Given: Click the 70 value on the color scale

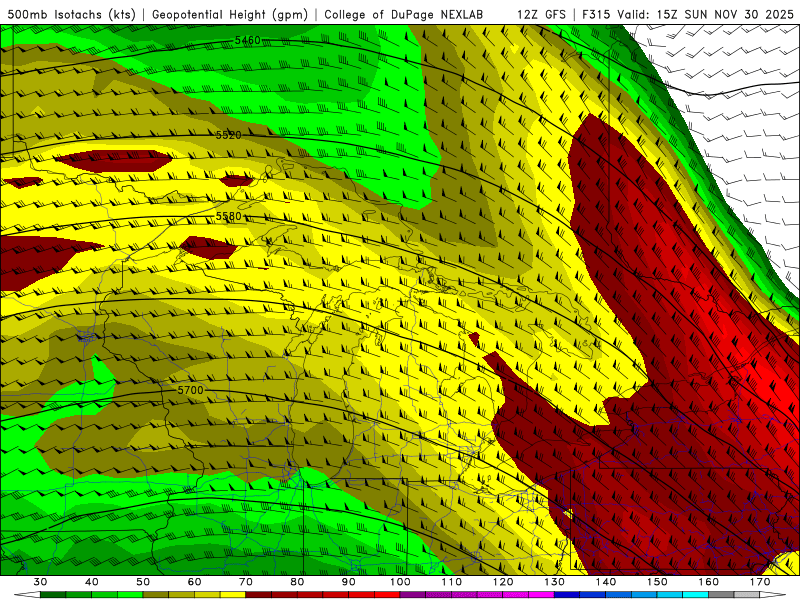Looking at the screenshot, I should click(x=246, y=582).
